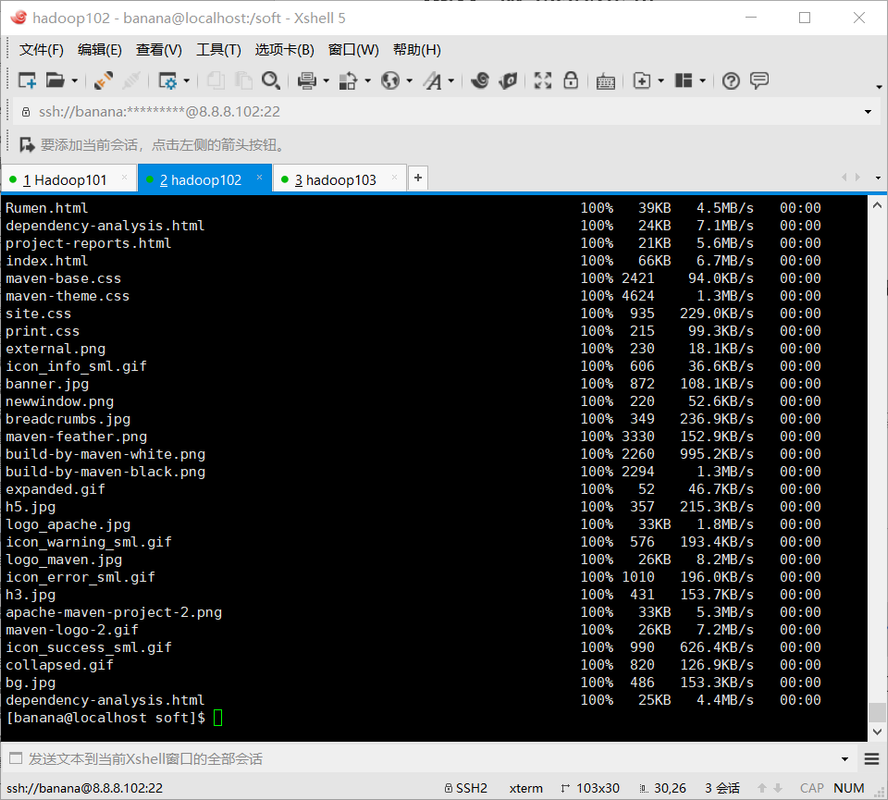Click the New Session toolbar icon

(x=27, y=81)
